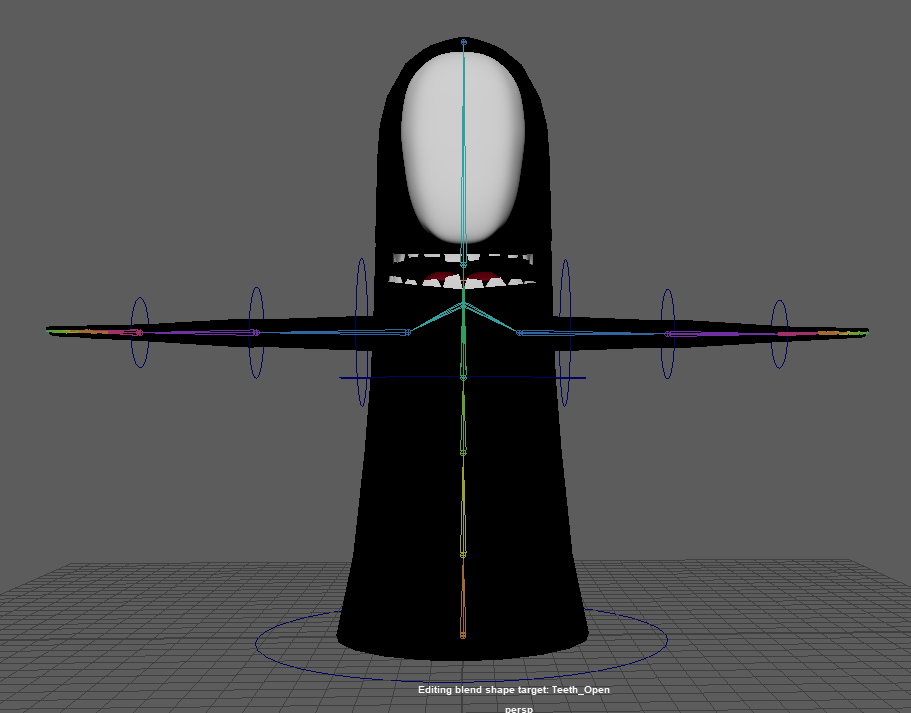This screenshot has width=911, height=713.
Task: Select the screen-left clavicle end joint
Action: tap(408, 332)
